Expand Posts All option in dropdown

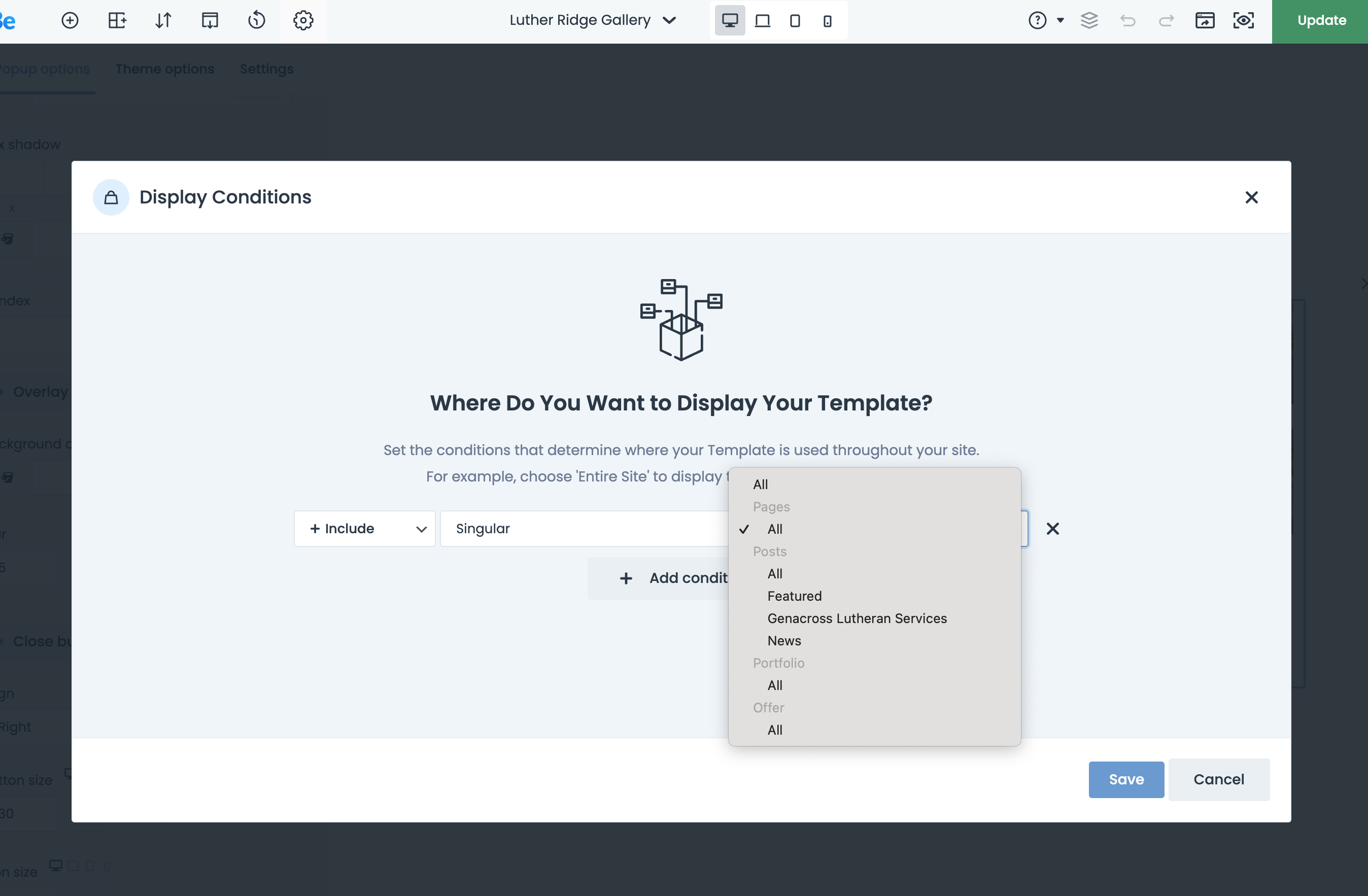(775, 573)
